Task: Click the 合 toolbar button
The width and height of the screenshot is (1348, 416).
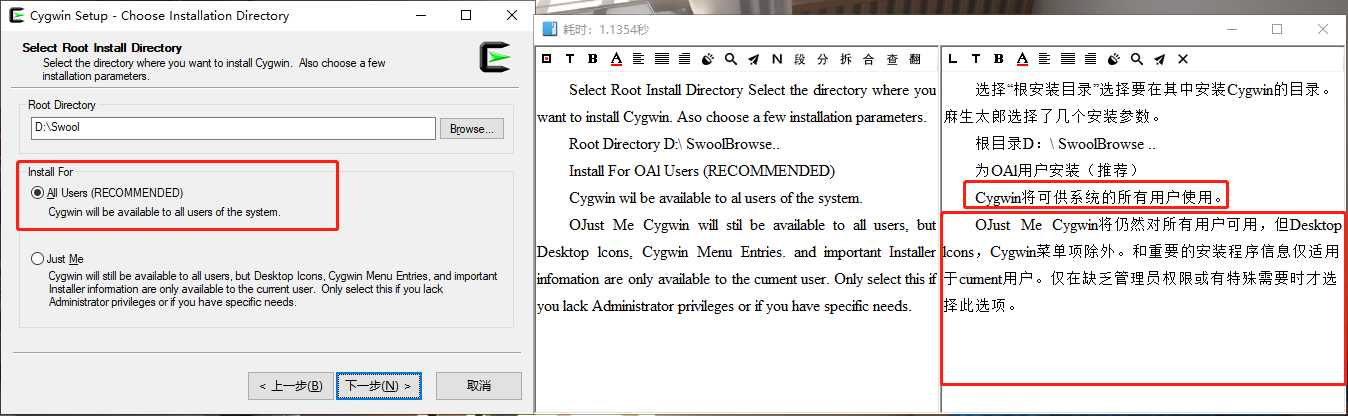Action: click(x=869, y=59)
